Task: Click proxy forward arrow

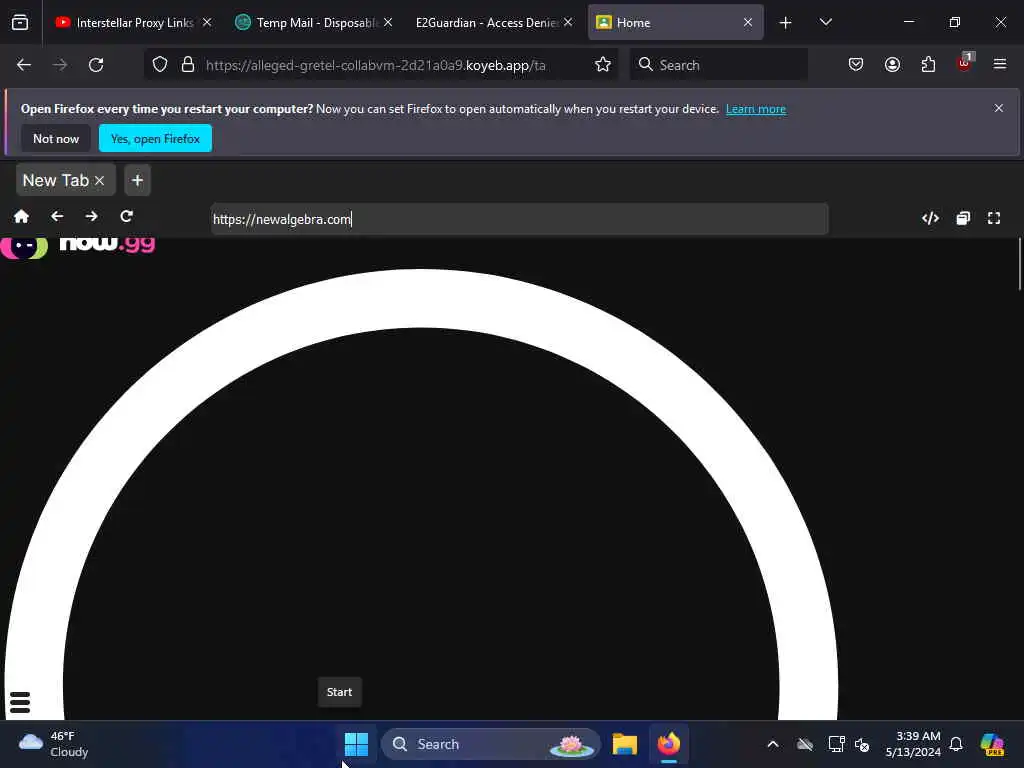Action: (x=91, y=216)
